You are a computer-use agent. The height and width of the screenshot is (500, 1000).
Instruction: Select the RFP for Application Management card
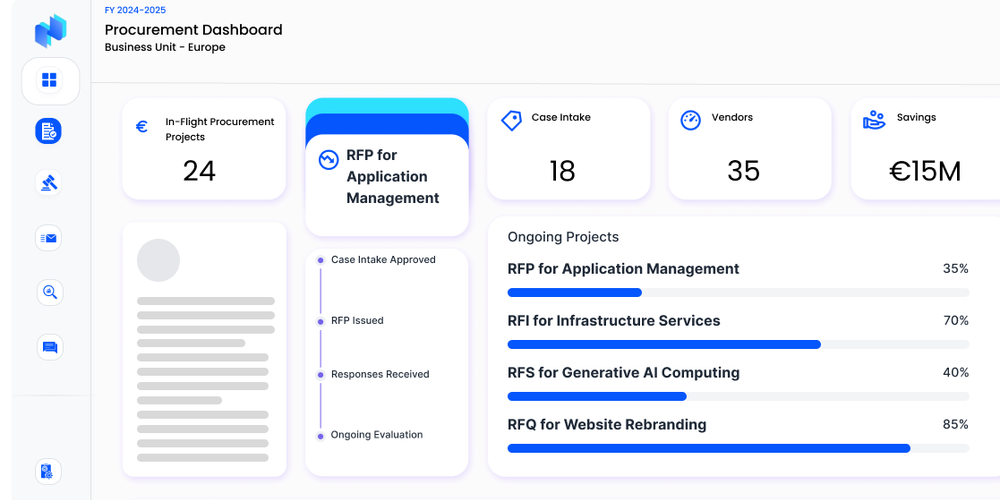click(x=387, y=185)
